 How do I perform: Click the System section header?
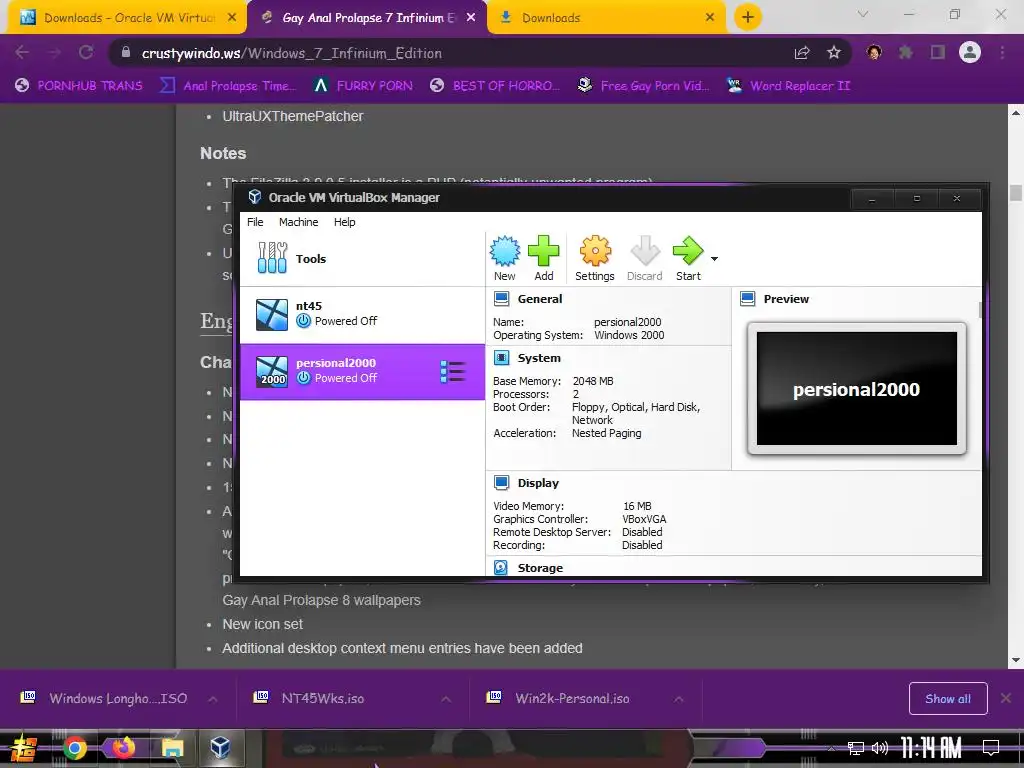539,358
